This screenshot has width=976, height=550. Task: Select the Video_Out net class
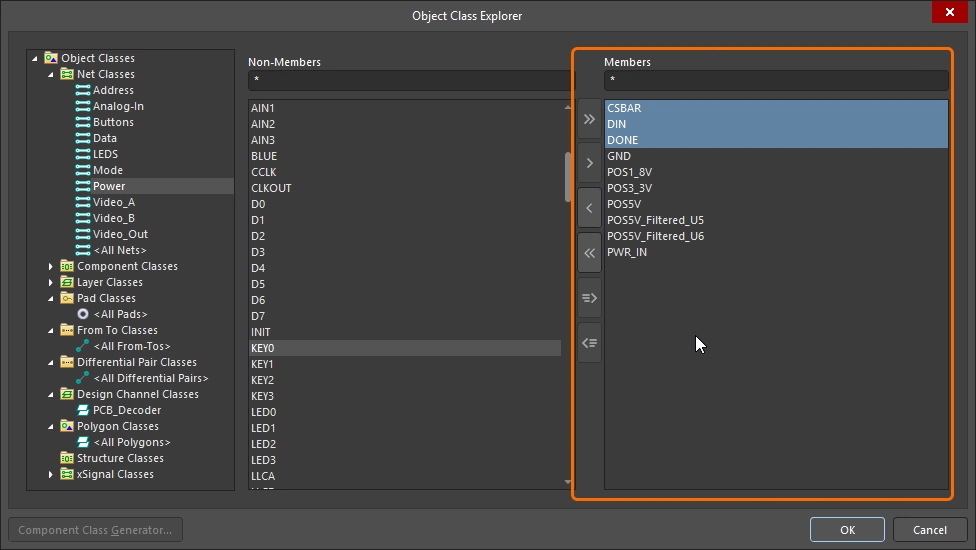point(120,234)
